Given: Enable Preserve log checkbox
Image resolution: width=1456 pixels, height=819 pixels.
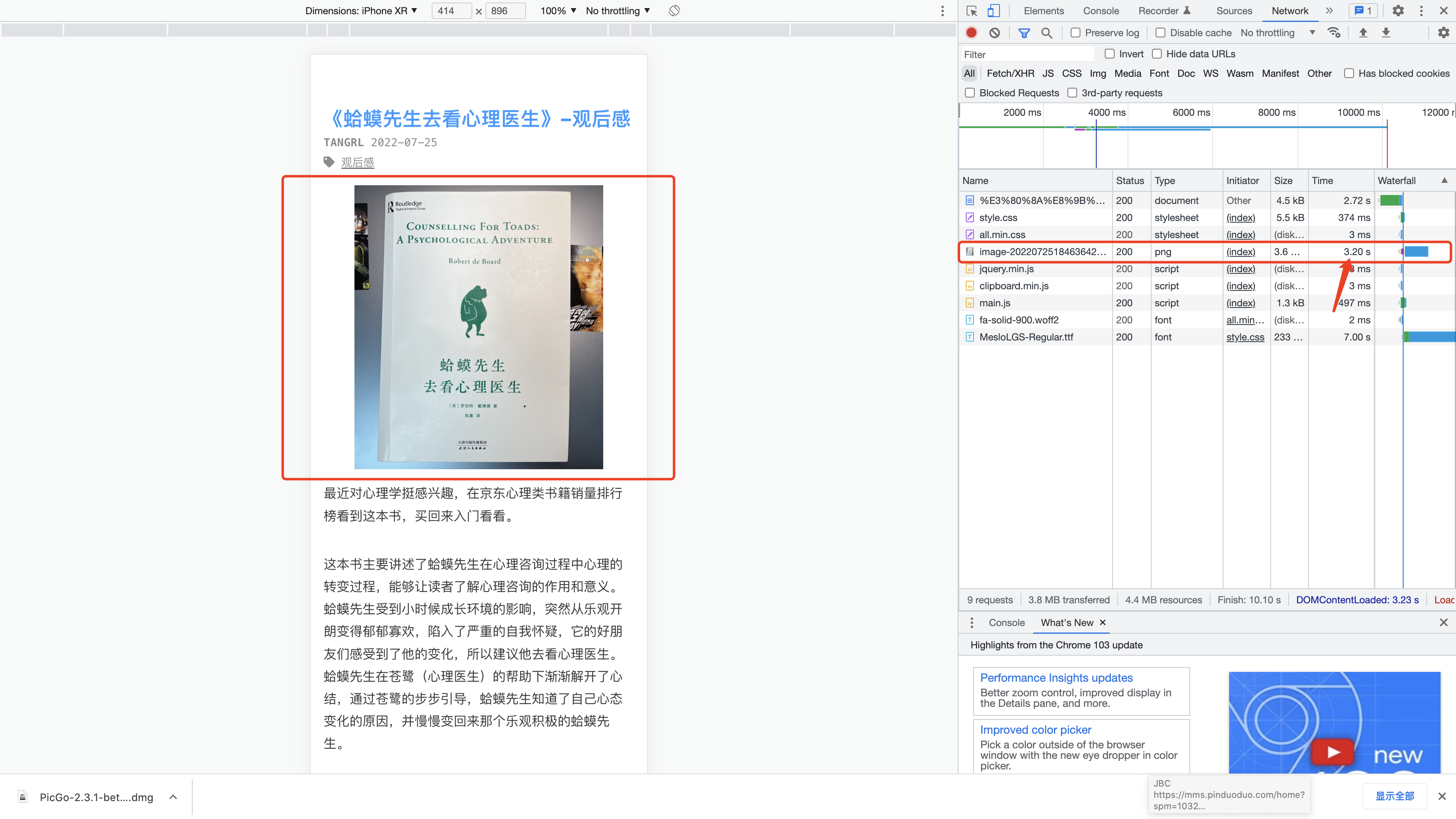Looking at the screenshot, I should (1076, 33).
